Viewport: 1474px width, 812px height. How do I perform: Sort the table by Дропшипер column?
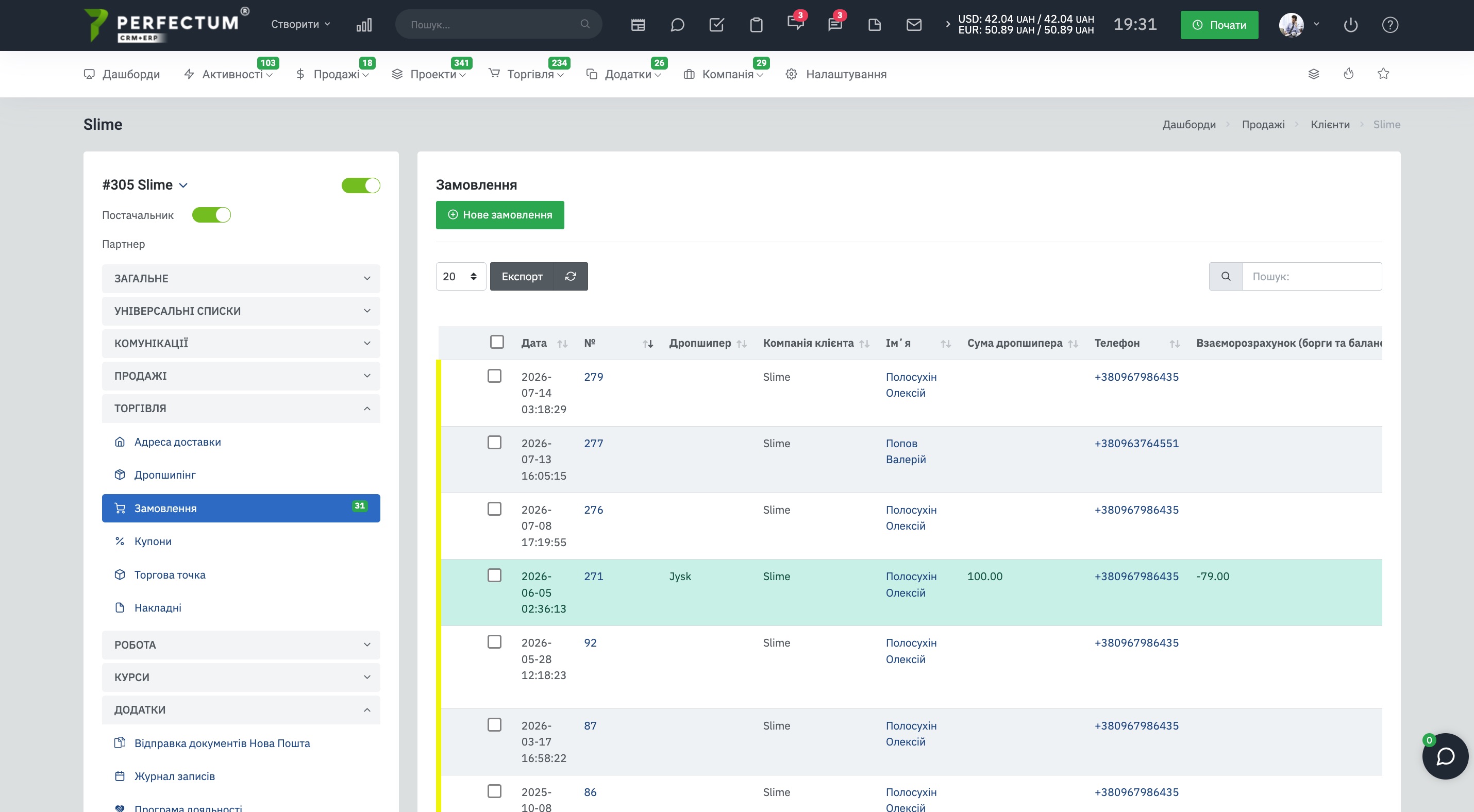(708, 343)
